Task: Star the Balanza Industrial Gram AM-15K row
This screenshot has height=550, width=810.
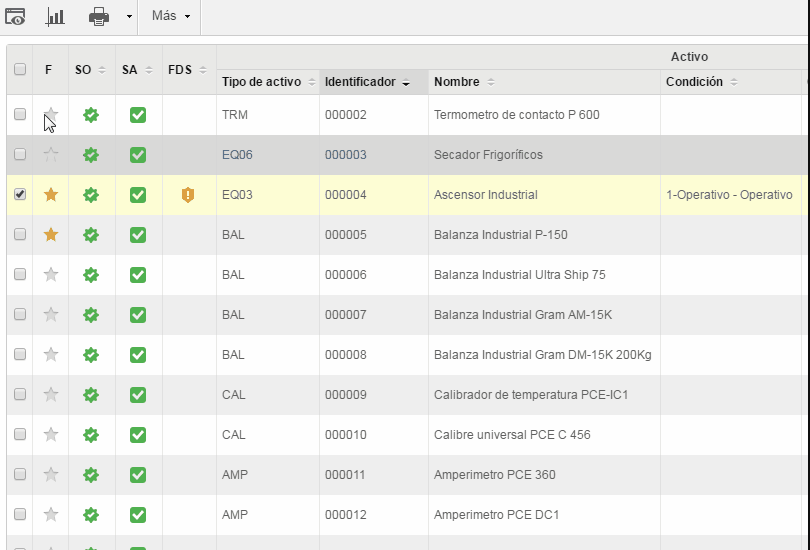Action: (51, 314)
